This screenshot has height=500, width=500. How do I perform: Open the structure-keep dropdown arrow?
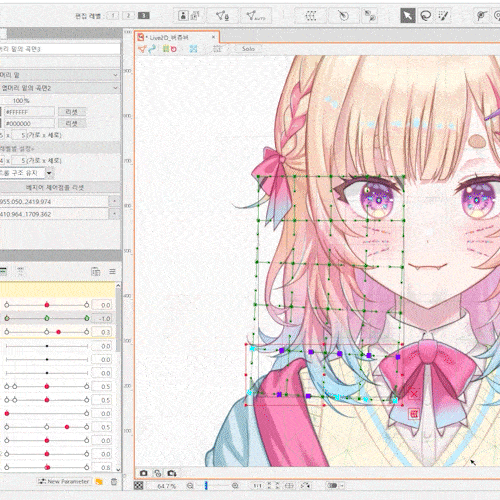coord(49,173)
